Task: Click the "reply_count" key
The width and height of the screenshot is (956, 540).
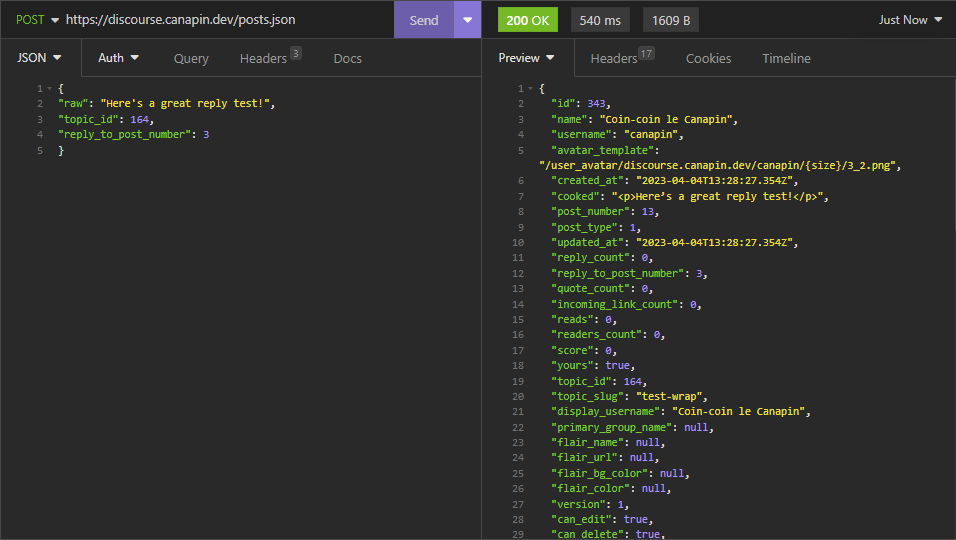Action: click(590, 258)
